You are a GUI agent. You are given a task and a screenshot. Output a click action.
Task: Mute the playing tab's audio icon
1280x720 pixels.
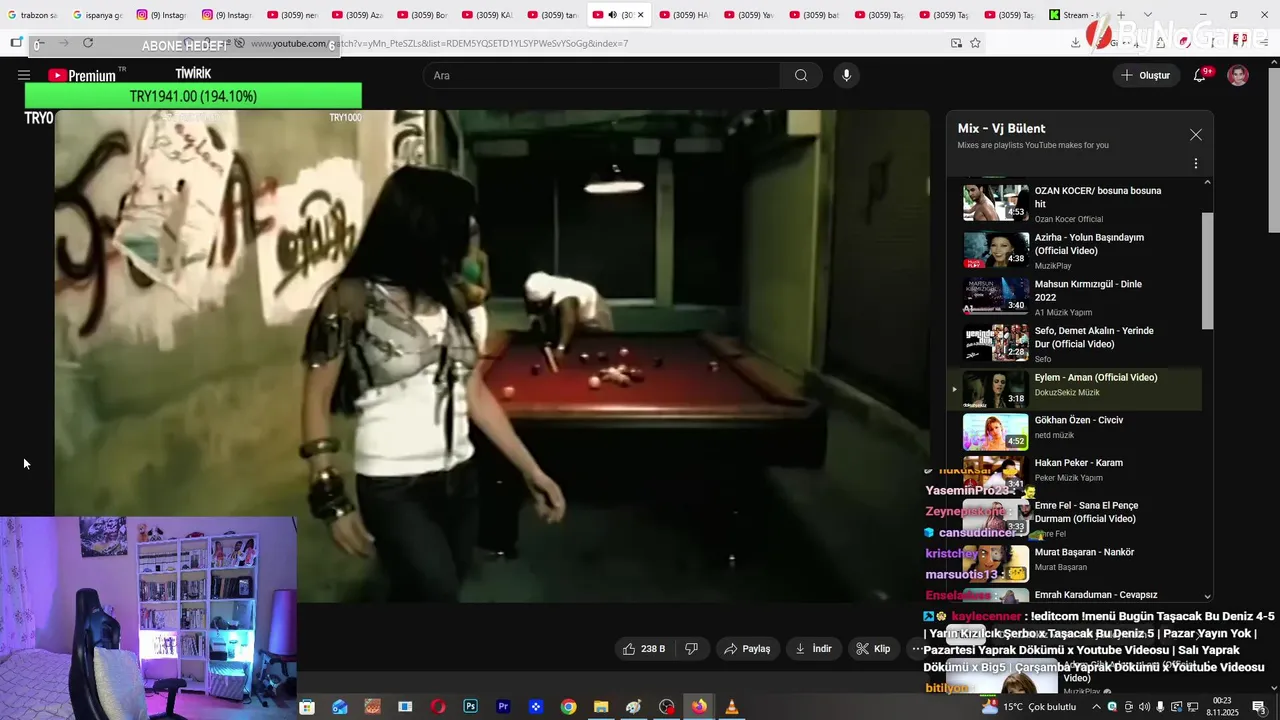click(x=612, y=15)
